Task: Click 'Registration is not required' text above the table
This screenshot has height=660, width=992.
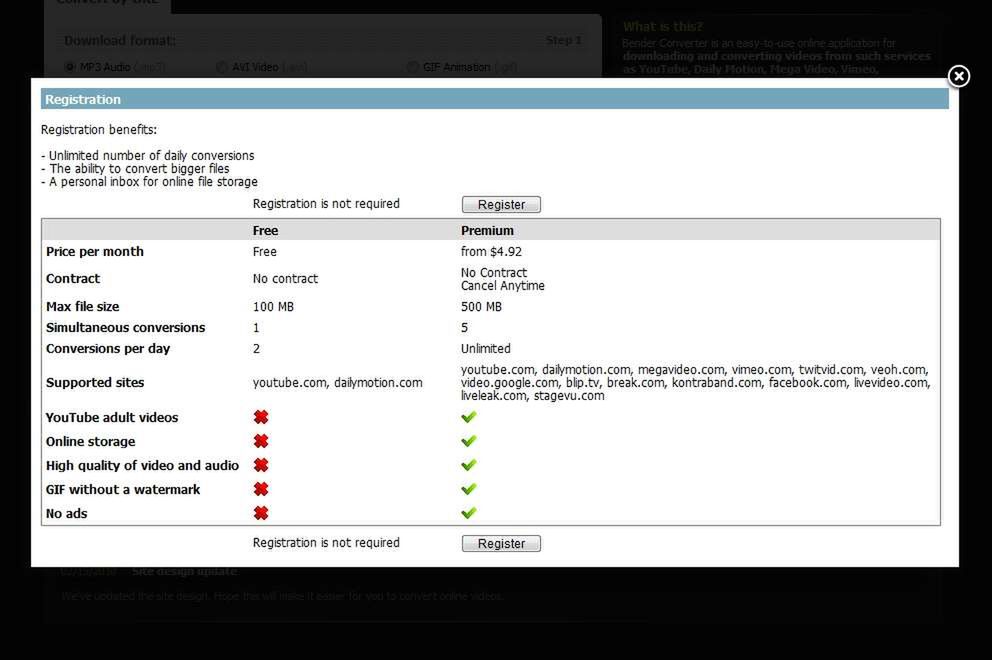Action: tap(326, 203)
